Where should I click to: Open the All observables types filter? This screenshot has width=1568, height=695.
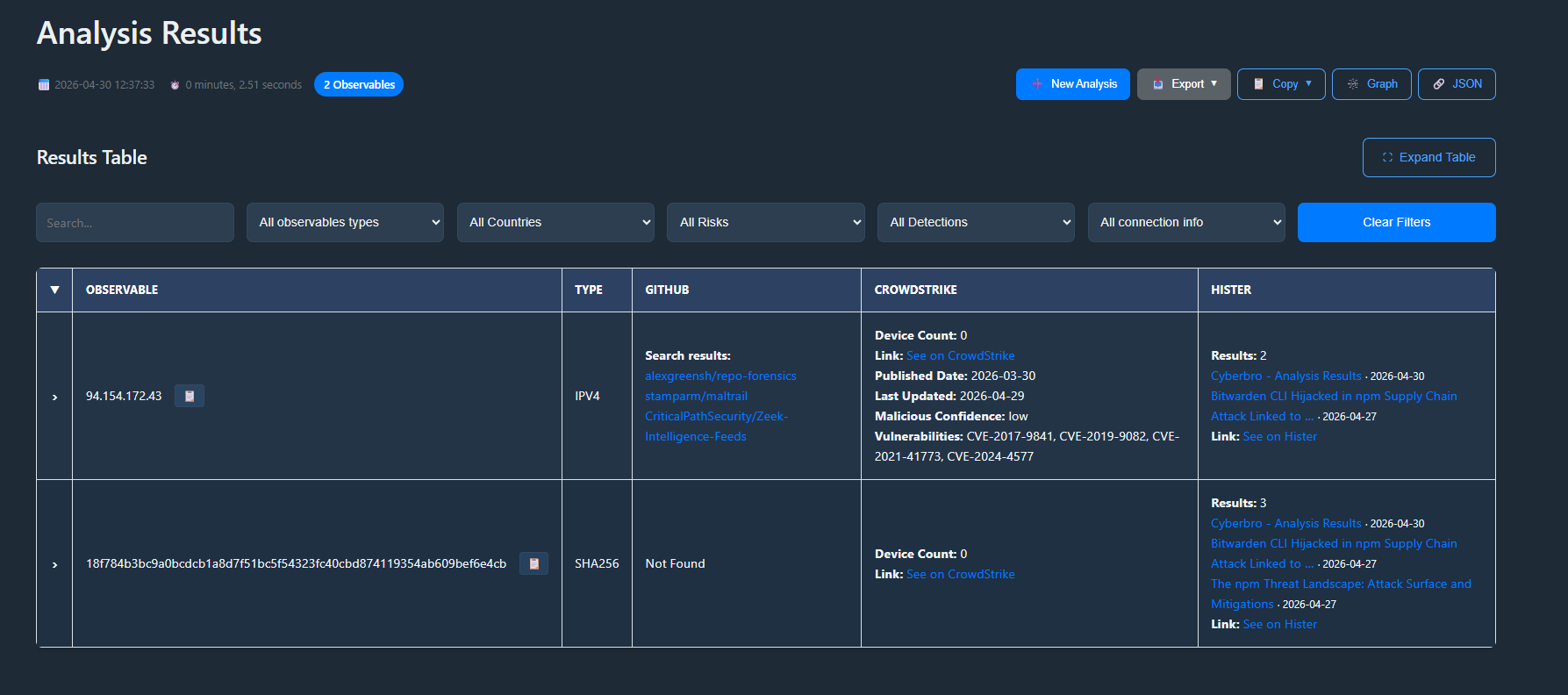pyautogui.click(x=345, y=222)
